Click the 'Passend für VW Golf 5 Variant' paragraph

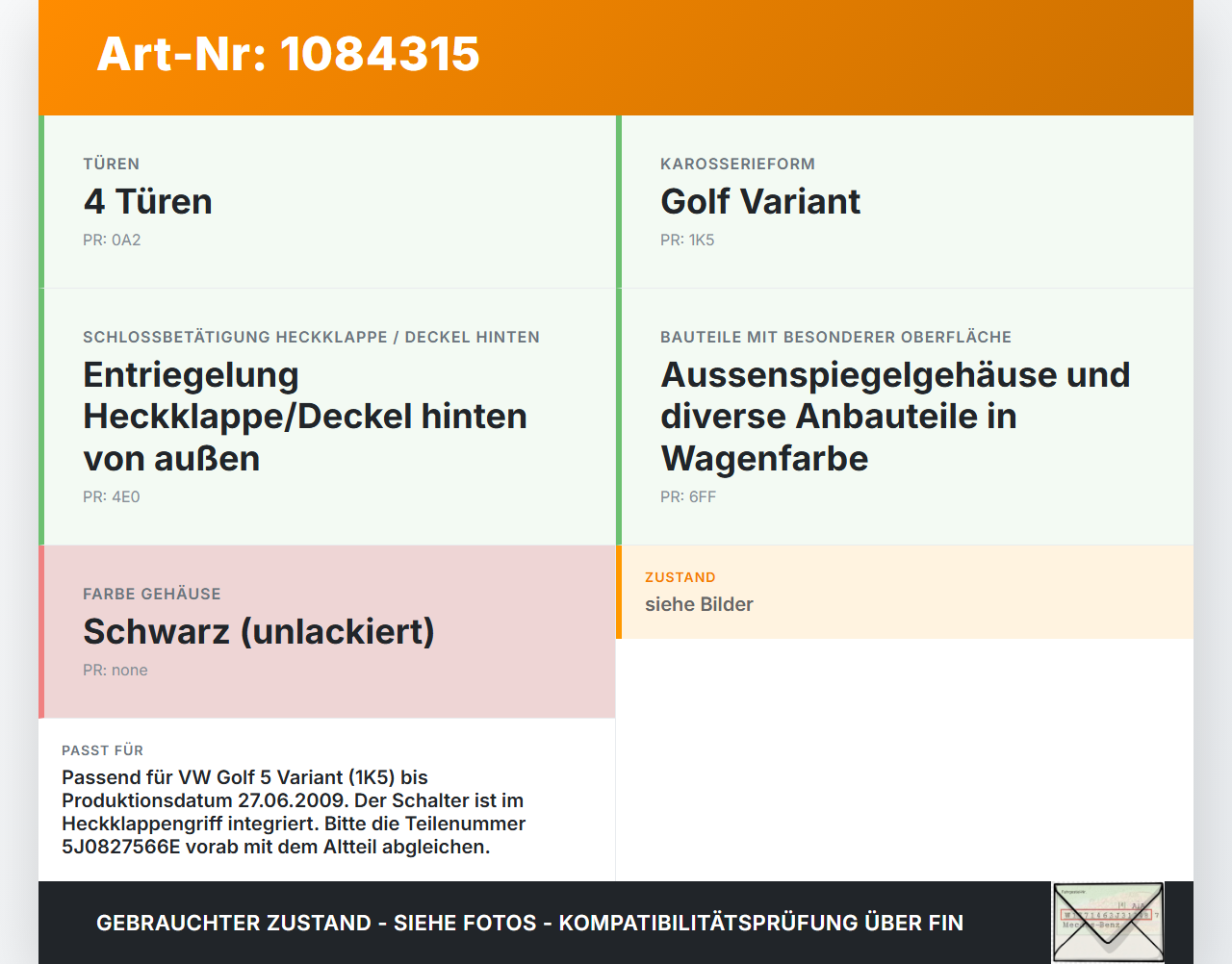coord(294,812)
